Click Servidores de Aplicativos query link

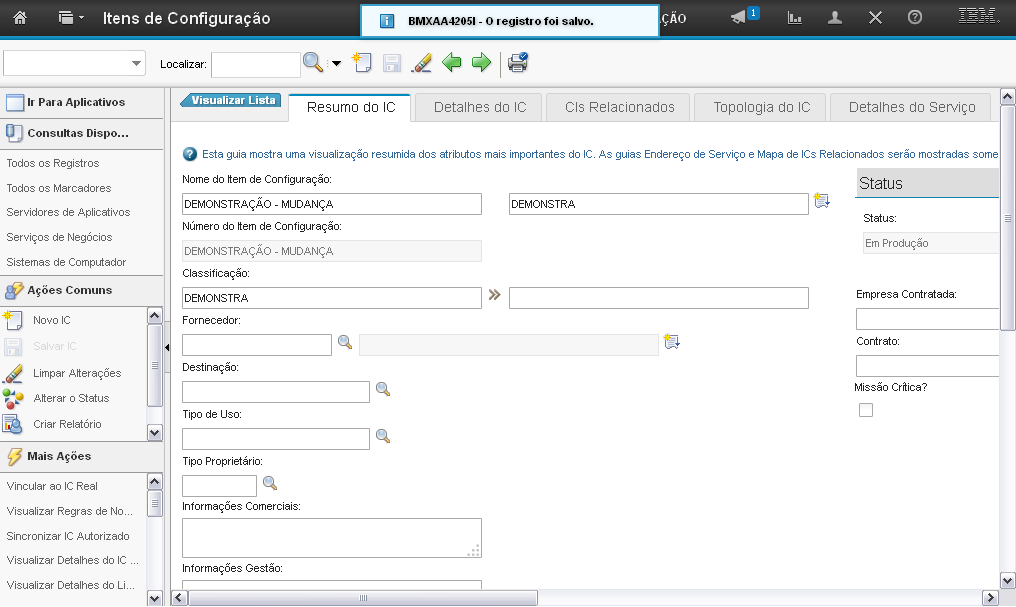tap(68, 212)
